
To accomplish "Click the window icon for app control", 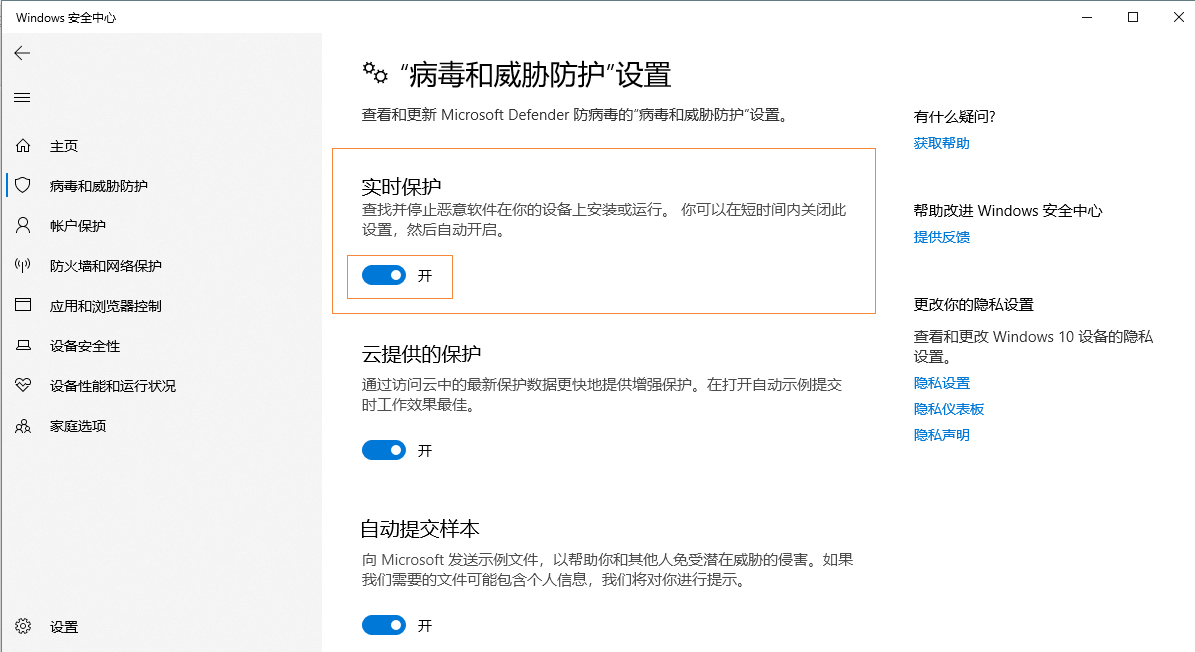I will [x=23, y=305].
